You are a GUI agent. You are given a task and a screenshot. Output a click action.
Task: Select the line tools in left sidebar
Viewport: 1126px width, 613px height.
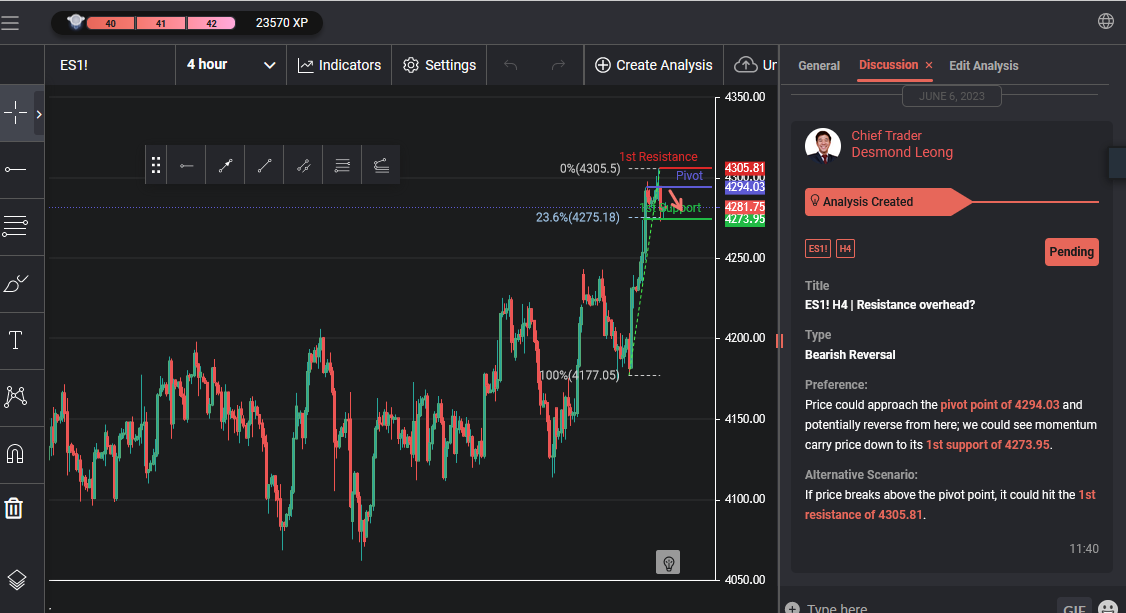pyautogui.click(x=15, y=169)
